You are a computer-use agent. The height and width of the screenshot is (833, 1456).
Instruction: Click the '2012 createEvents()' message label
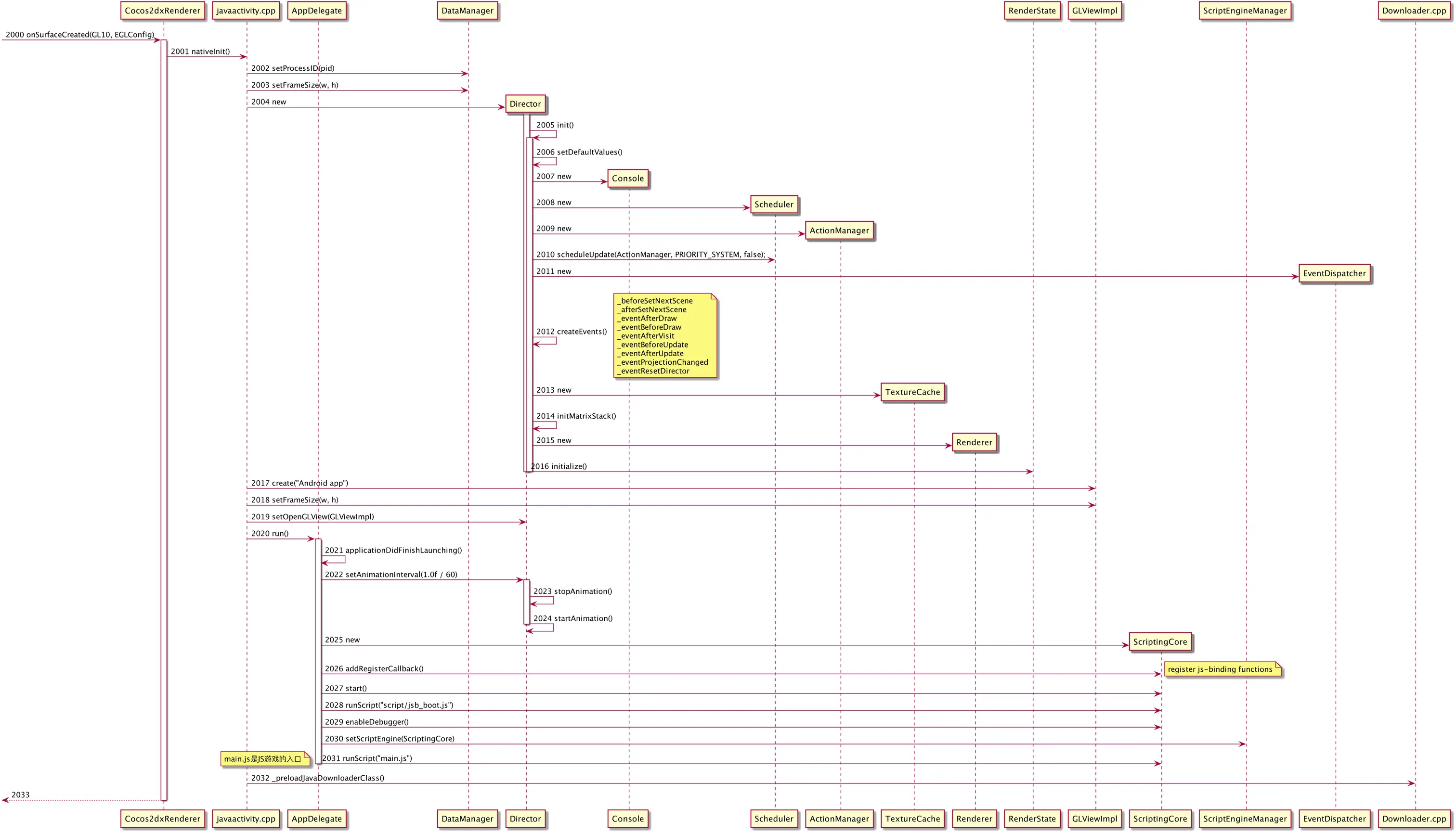pyautogui.click(x=571, y=332)
